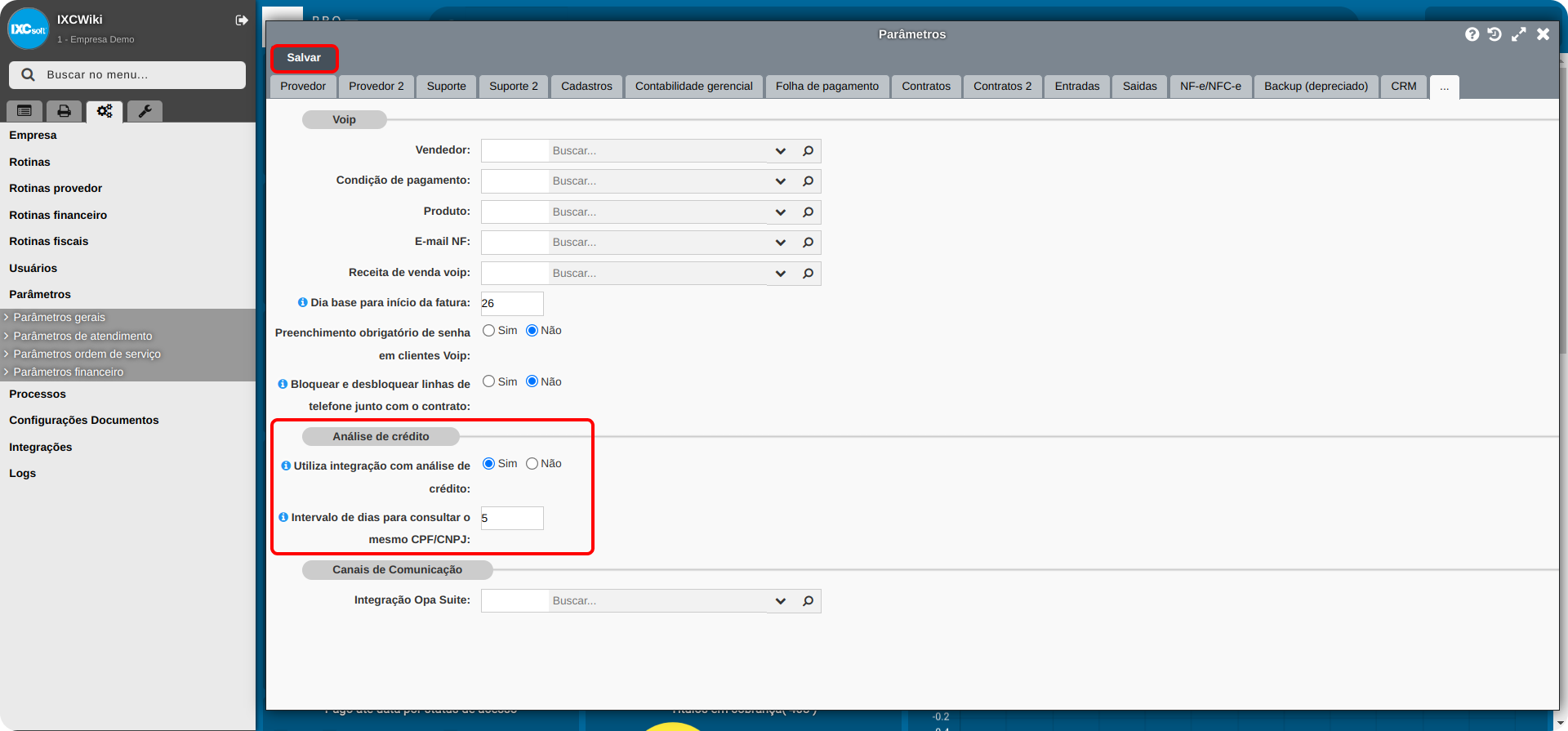Select Não for Utiliza integração com análise de crédito

coord(532,464)
